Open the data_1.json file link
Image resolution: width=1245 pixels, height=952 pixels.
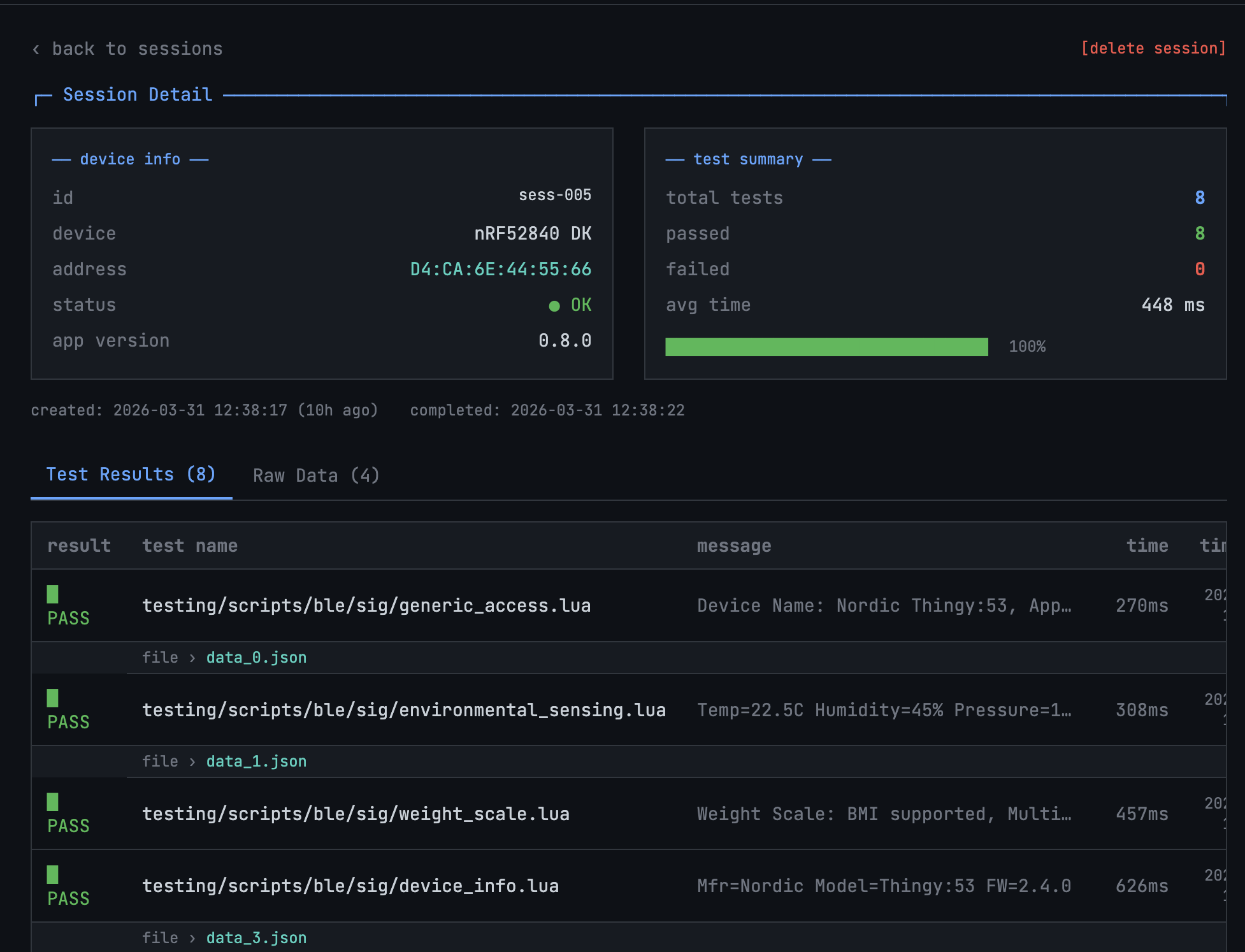(x=256, y=761)
